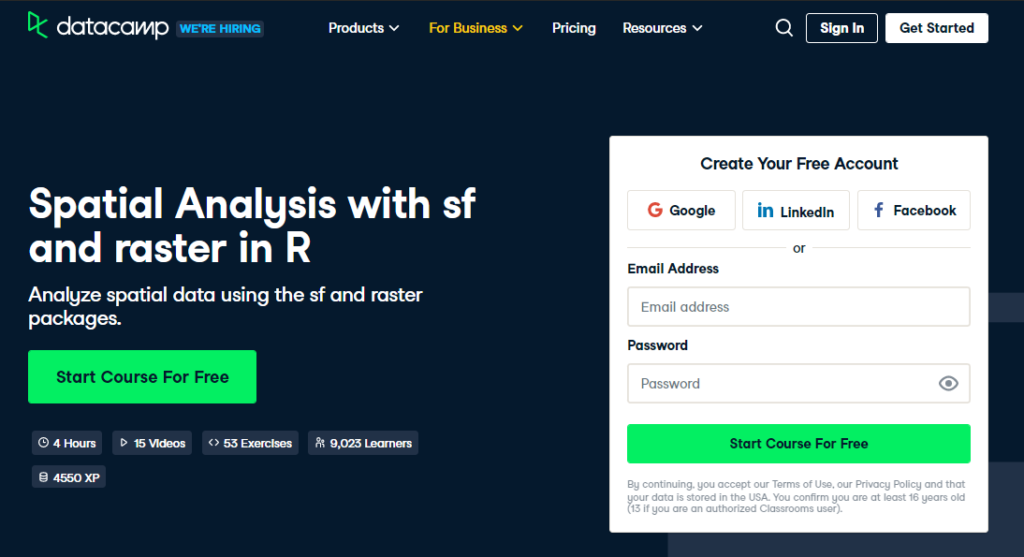Screen dimensions: 1024x557
Task: Expand the Resources dropdown menu
Action: (662, 28)
